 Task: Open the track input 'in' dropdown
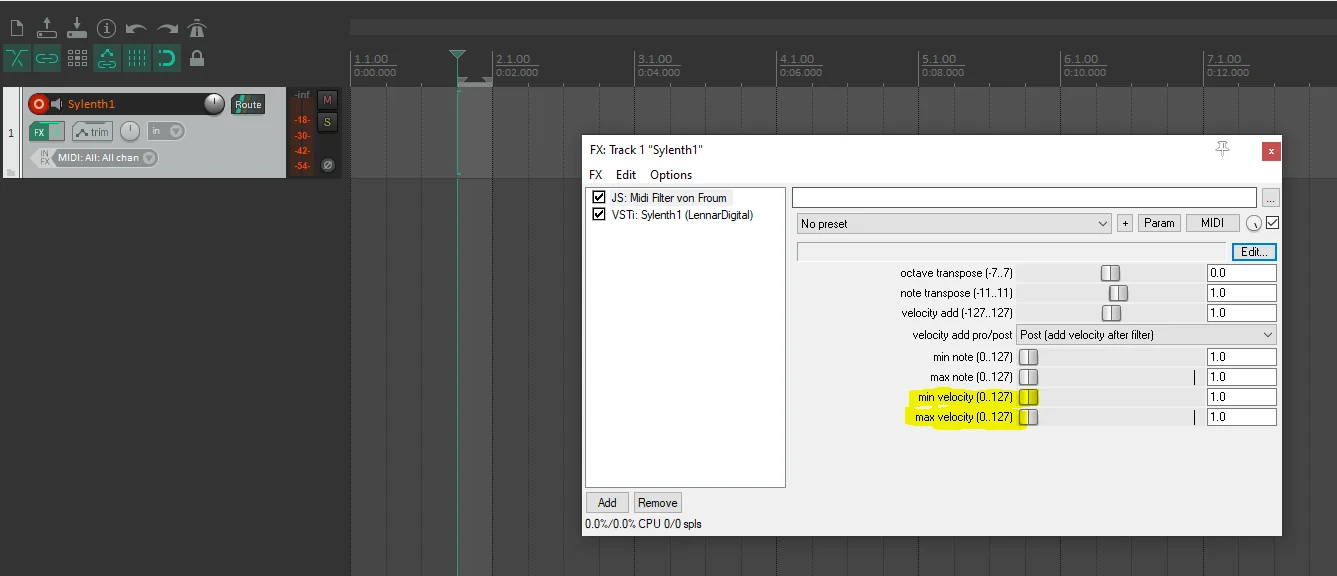166,131
